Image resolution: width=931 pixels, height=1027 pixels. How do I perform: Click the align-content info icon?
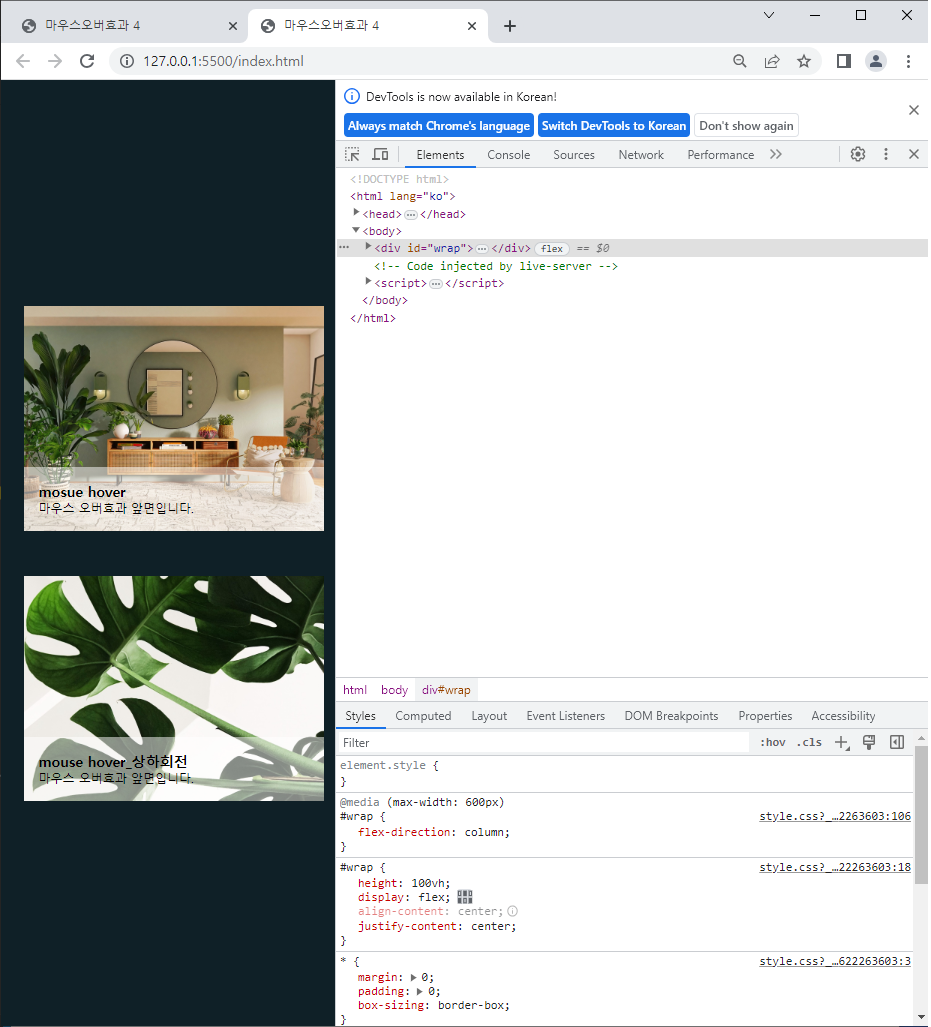click(512, 911)
